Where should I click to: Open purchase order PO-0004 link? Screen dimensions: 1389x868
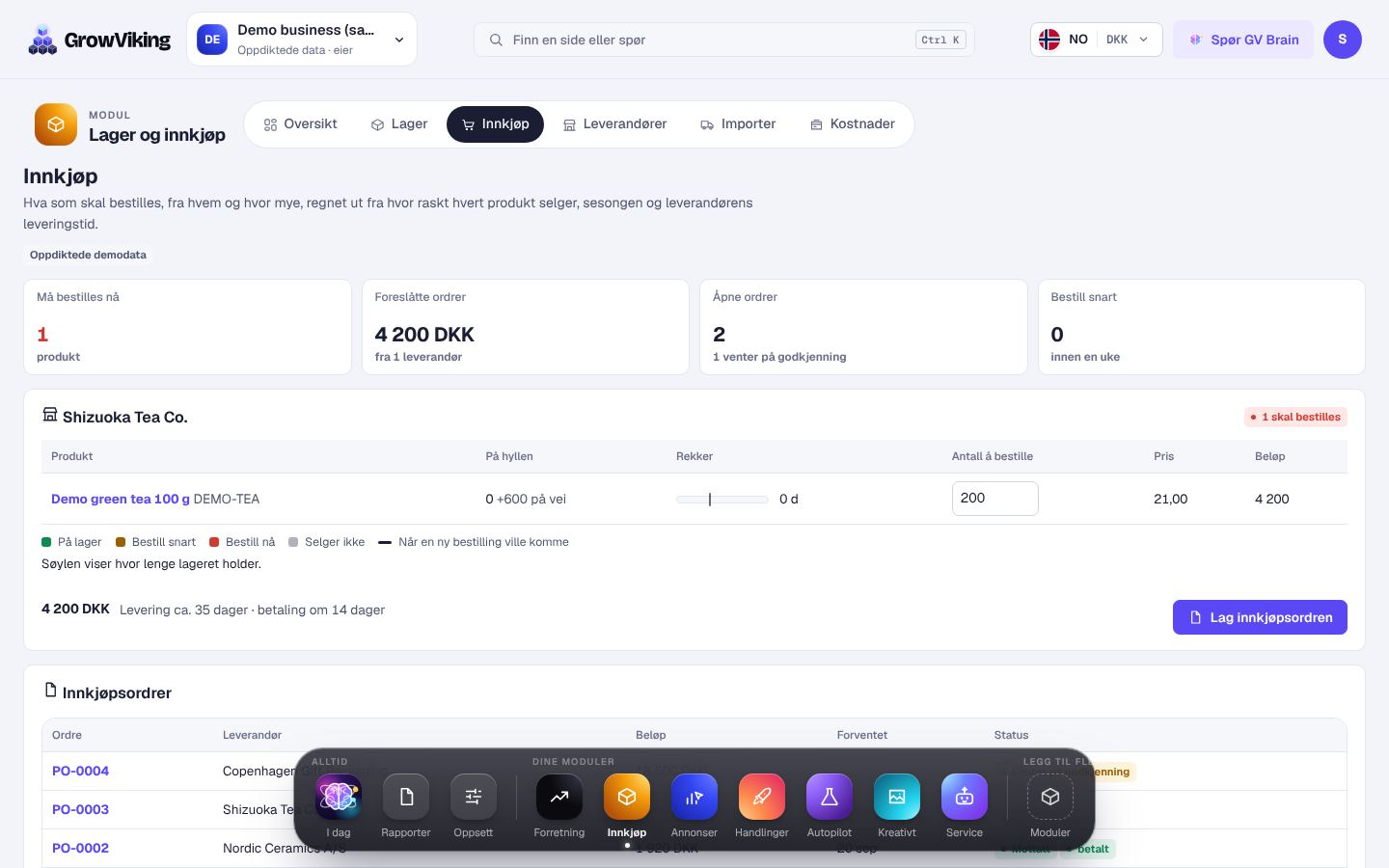80,771
